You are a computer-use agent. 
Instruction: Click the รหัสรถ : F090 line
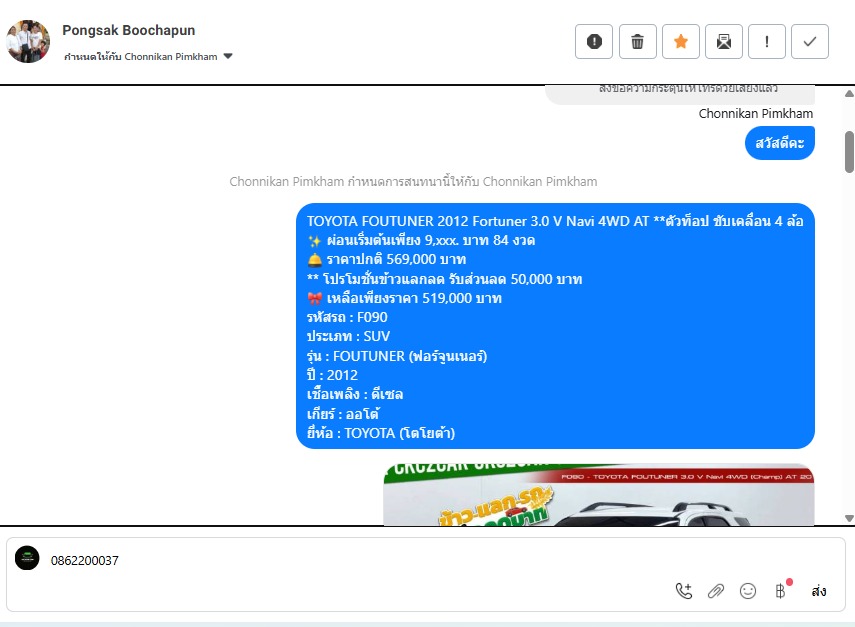click(347, 317)
